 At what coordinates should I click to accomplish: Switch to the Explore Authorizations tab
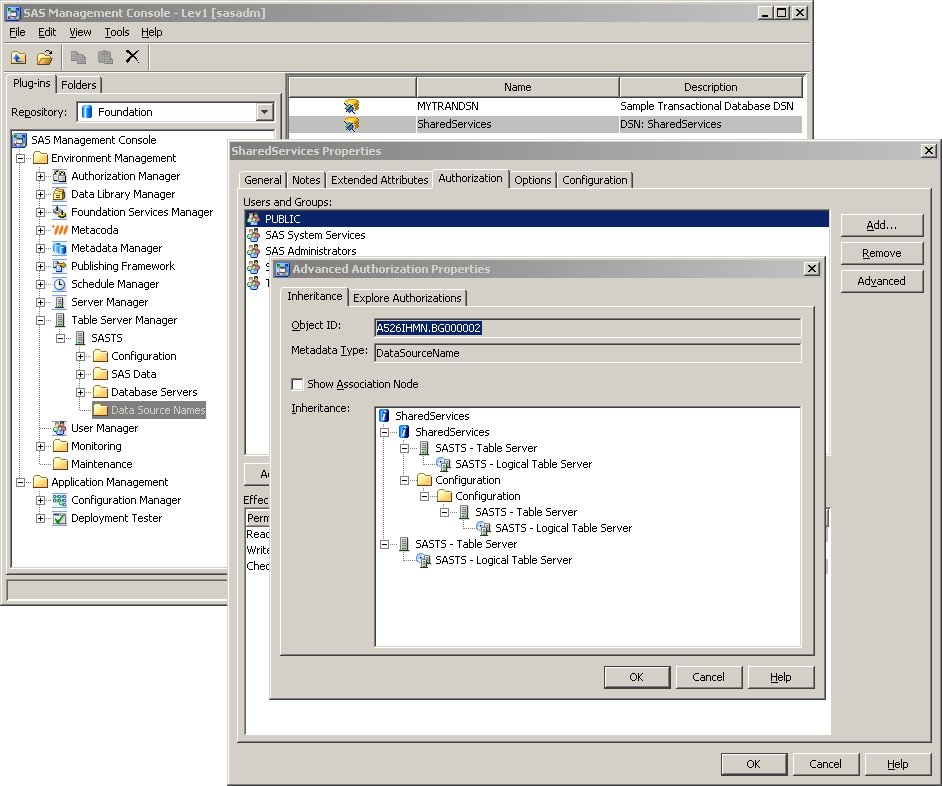[407, 298]
